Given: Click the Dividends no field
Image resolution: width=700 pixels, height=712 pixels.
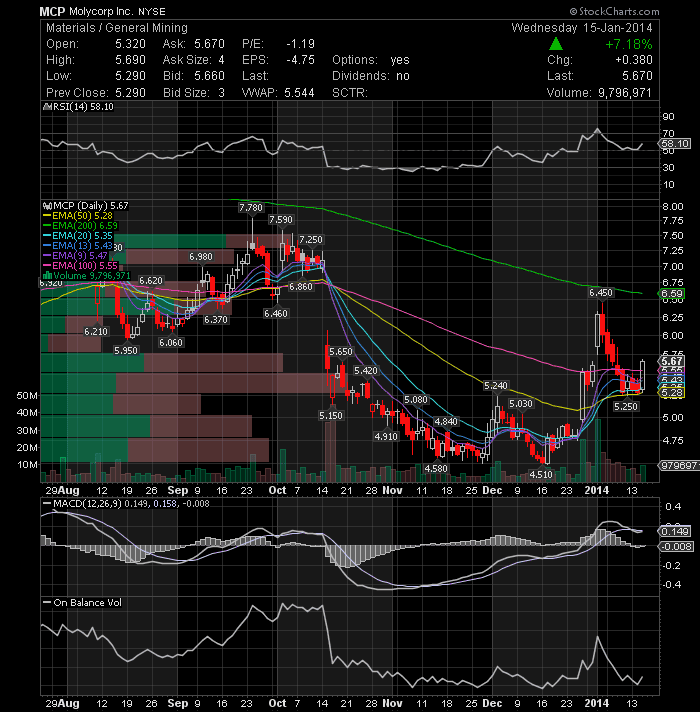Looking at the screenshot, I should pos(371,76).
